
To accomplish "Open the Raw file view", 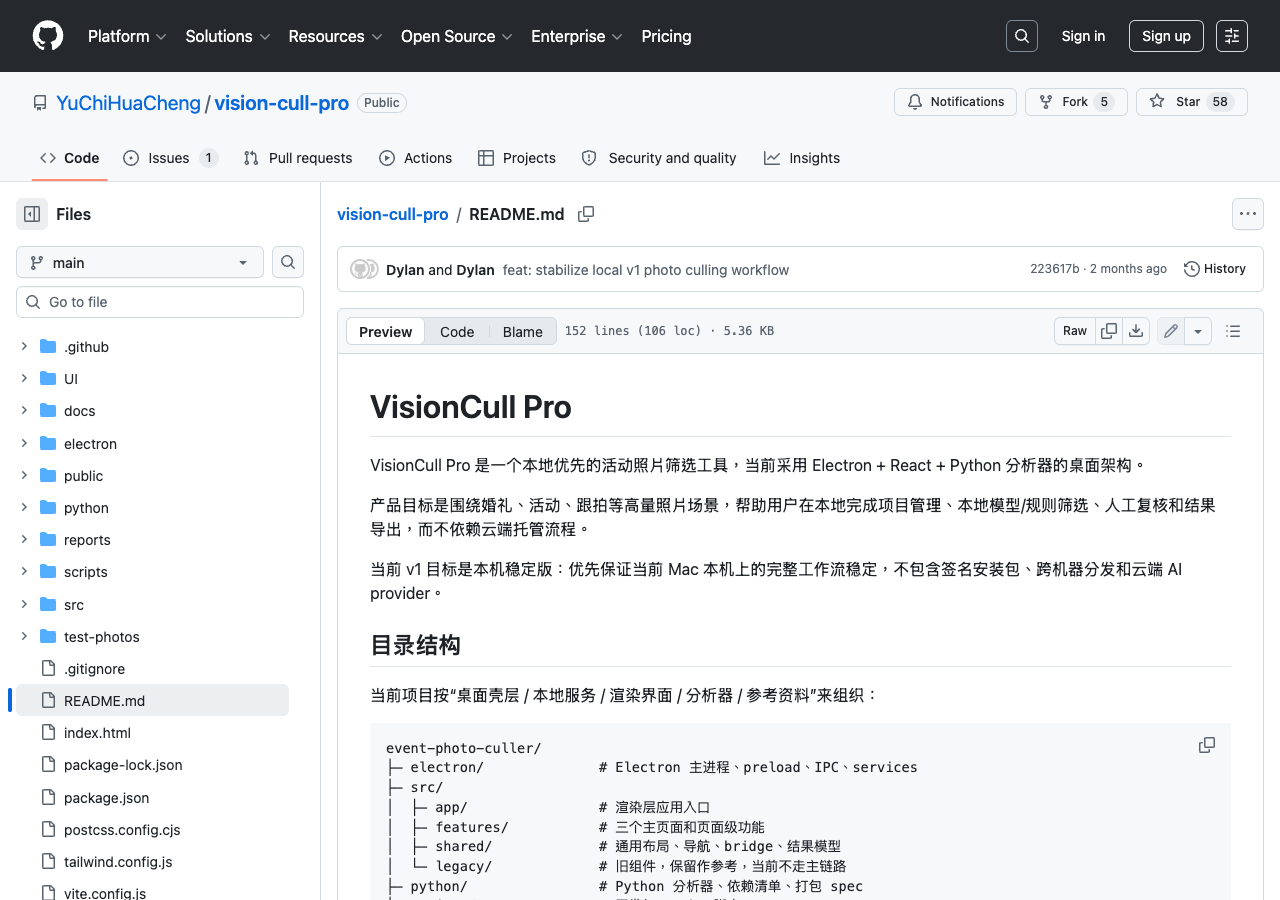I will pyautogui.click(x=1075, y=331).
